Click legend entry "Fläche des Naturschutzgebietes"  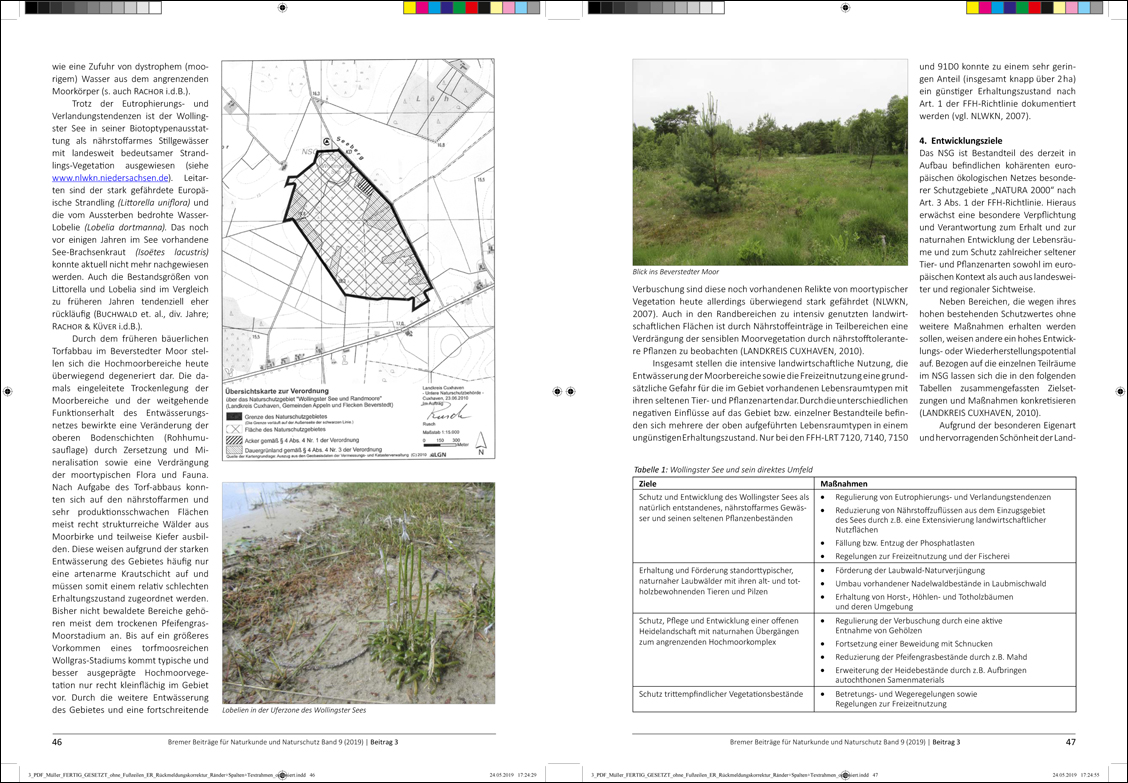coord(287,429)
